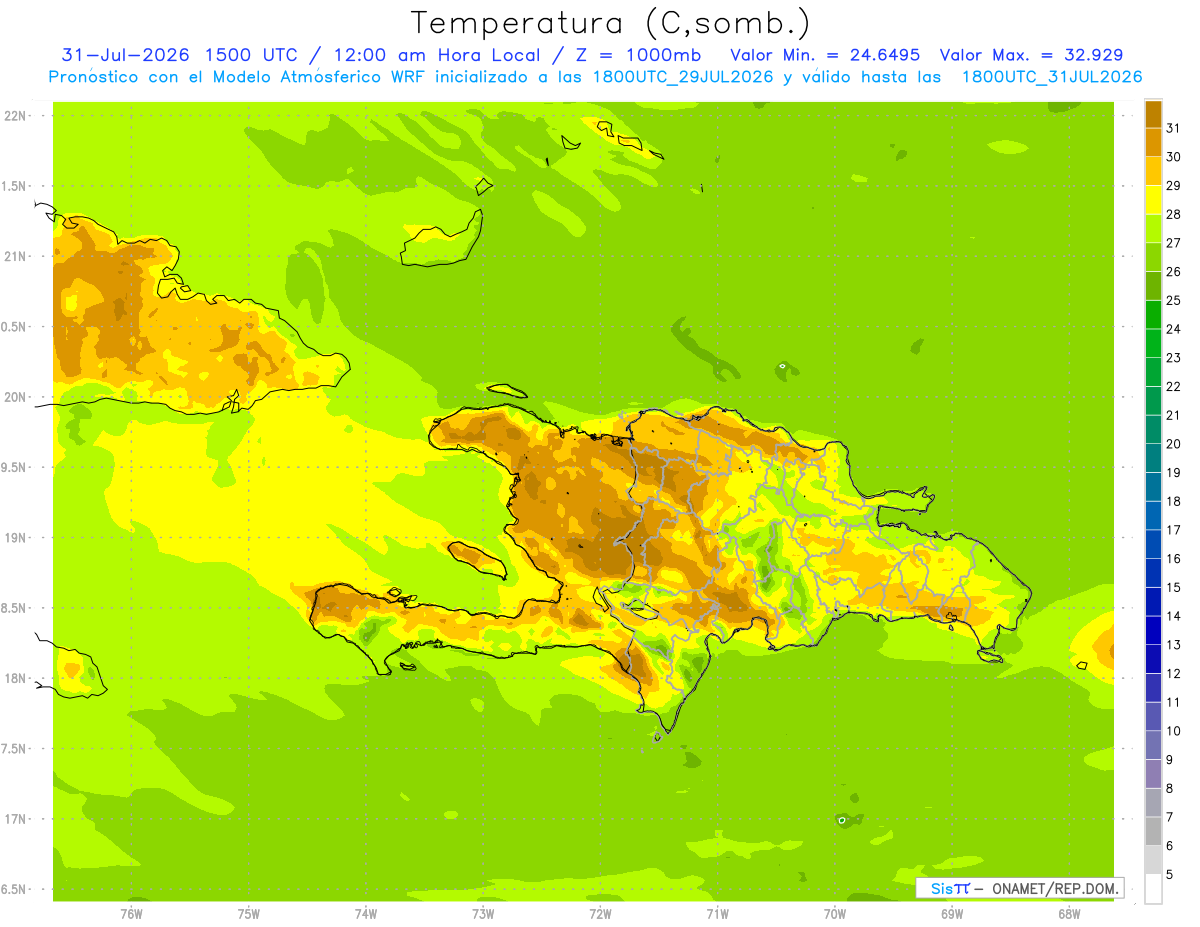Click the latitude label "9.5N"
Screen dimensions: 1200x927
point(15,467)
